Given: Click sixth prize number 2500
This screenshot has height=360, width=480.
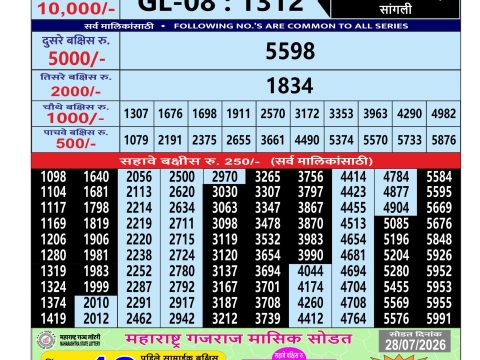Looking at the screenshot, I should 182,177.
